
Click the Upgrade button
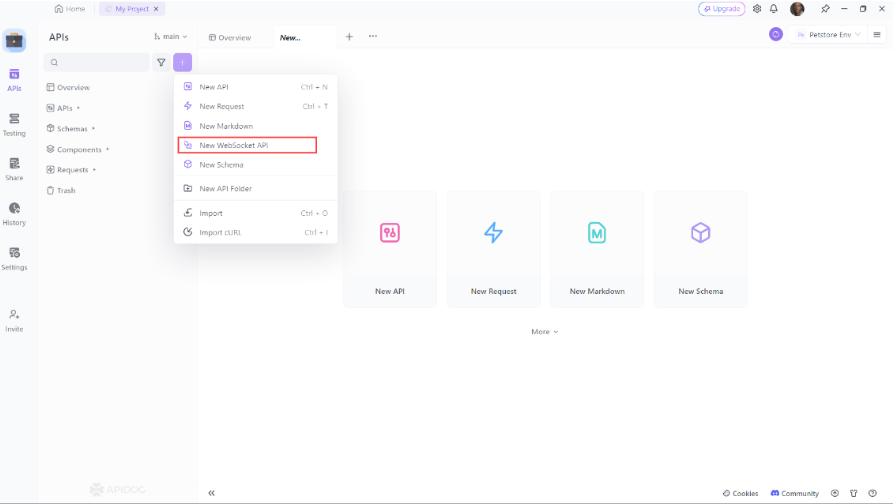[x=722, y=9]
